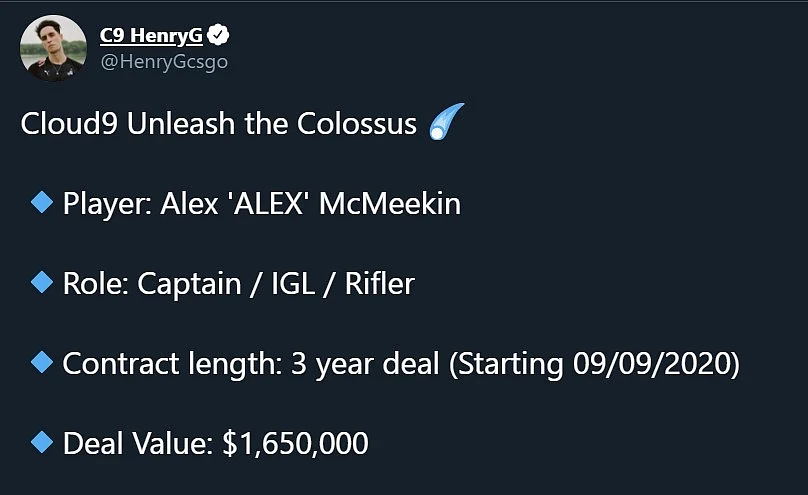The width and height of the screenshot is (808, 495).
Task: Click the 'ALEX' nickname text
Action: [x=268, y=203]
